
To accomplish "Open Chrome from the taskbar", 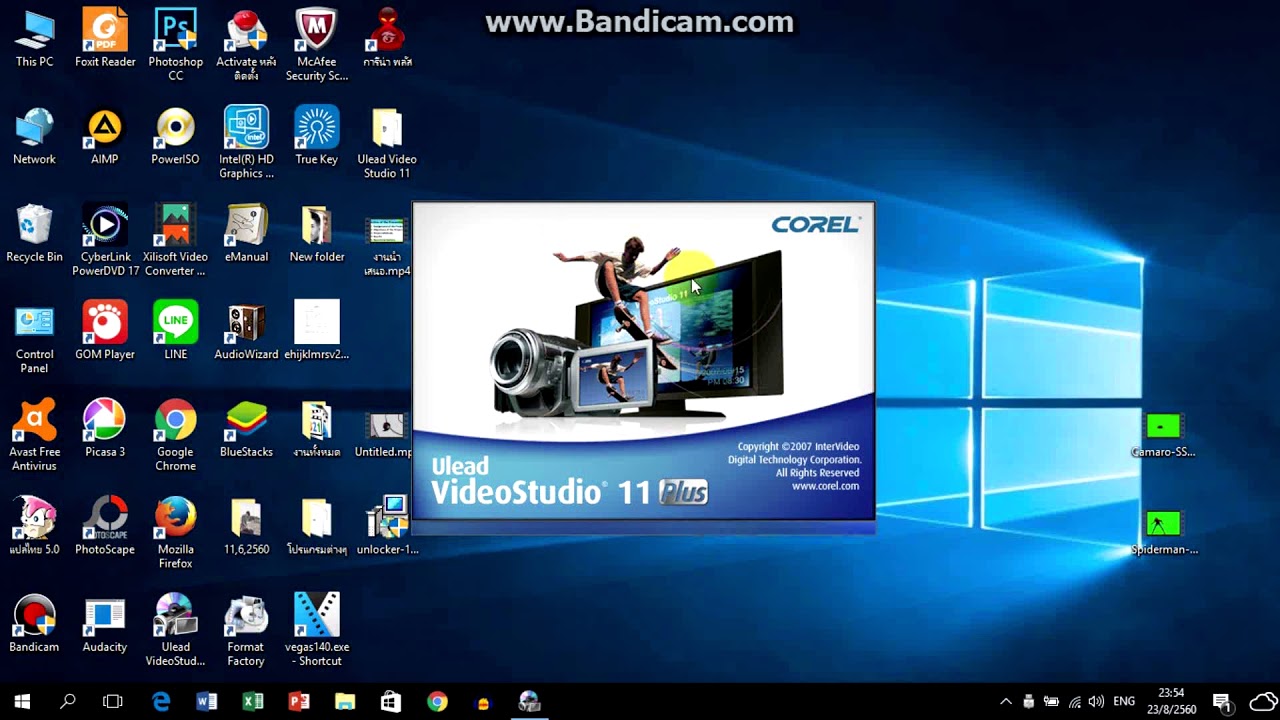I will 437,702.
